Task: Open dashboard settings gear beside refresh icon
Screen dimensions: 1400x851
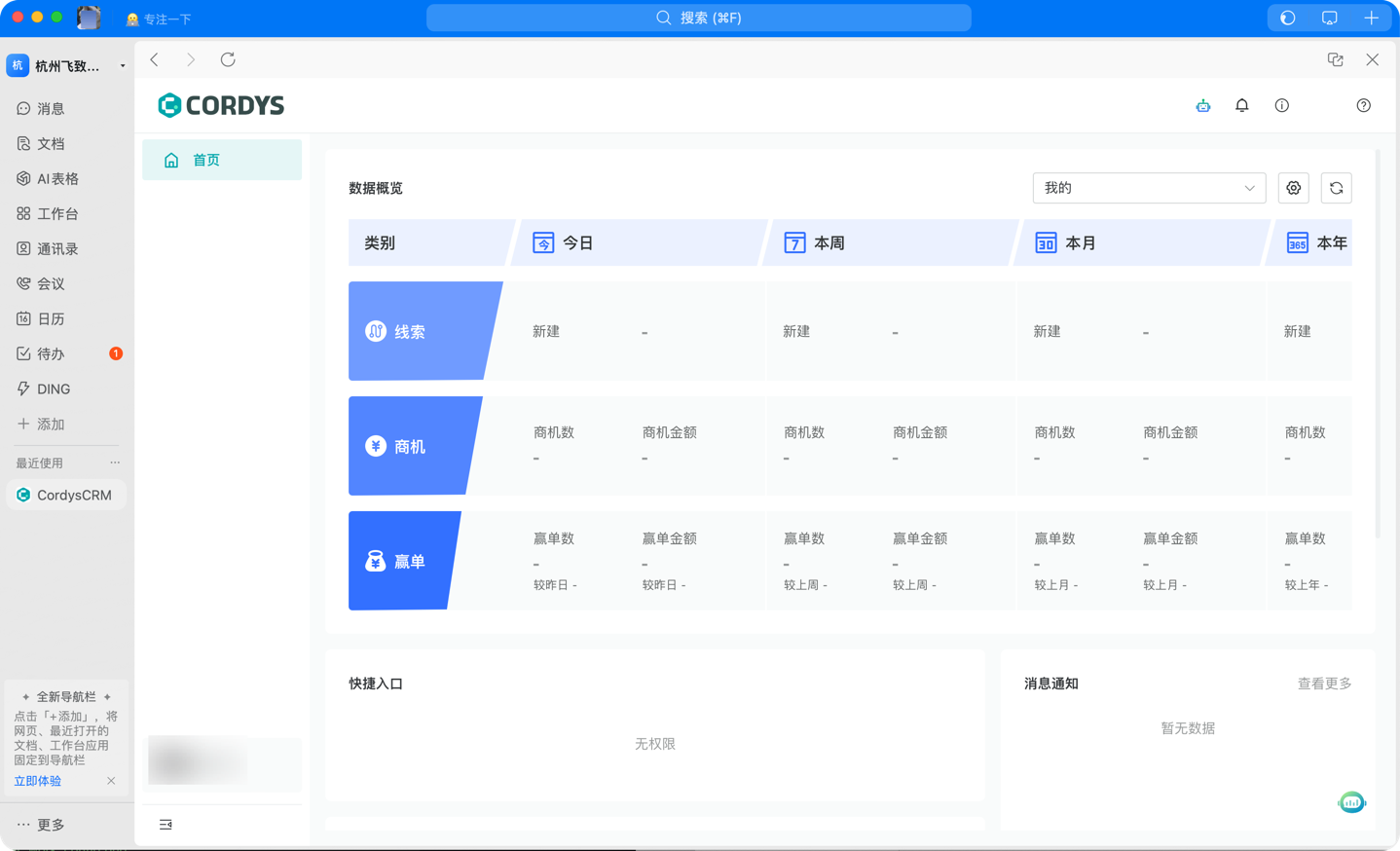Action: [1293, 188]
